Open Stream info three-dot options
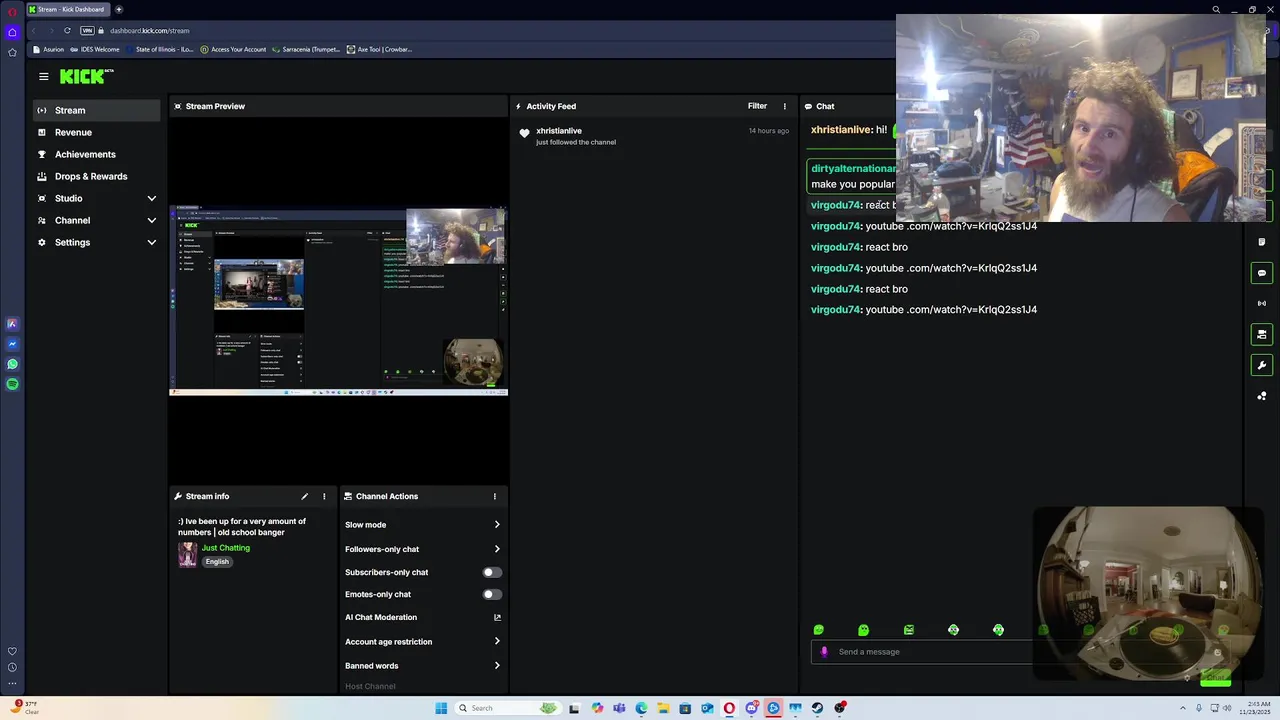Viewport: 1280px width, 720px height. (324, 496)
